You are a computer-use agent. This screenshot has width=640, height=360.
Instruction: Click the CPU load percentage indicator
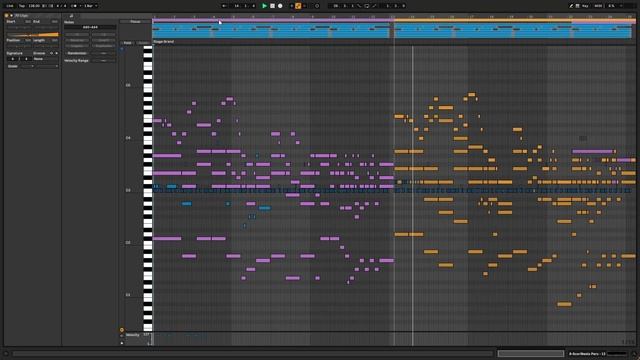point(611,6)
